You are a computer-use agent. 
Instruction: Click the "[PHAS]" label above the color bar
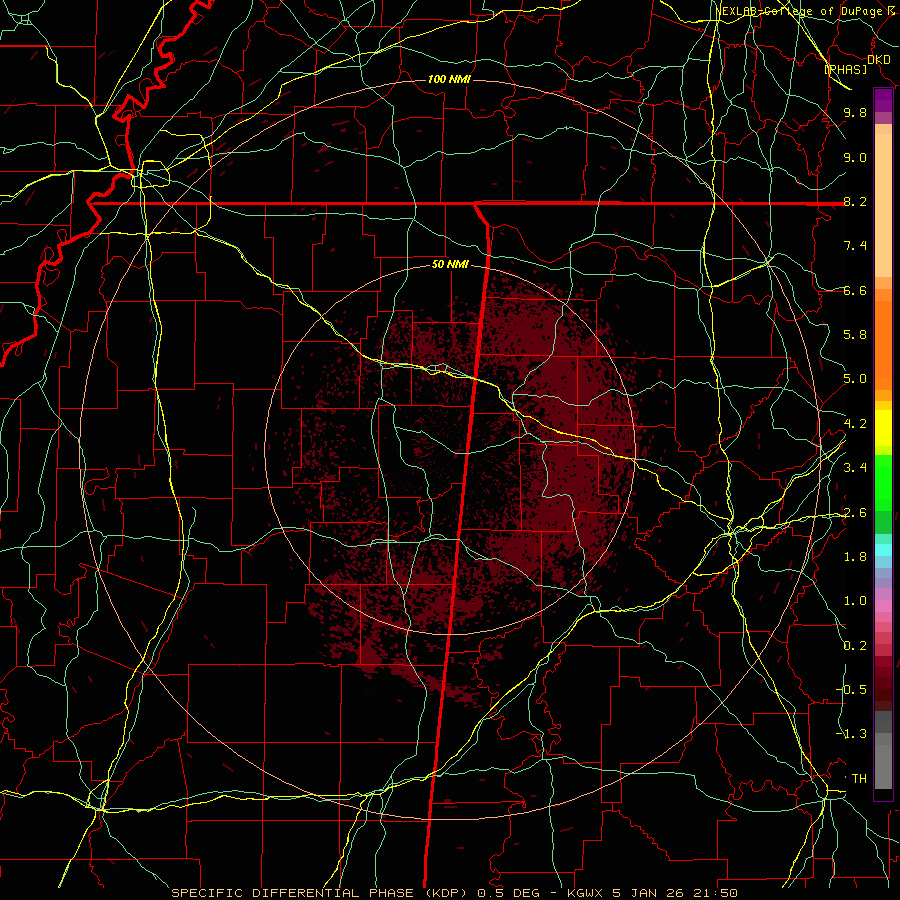pyautogui.click(x=845, y=69)
